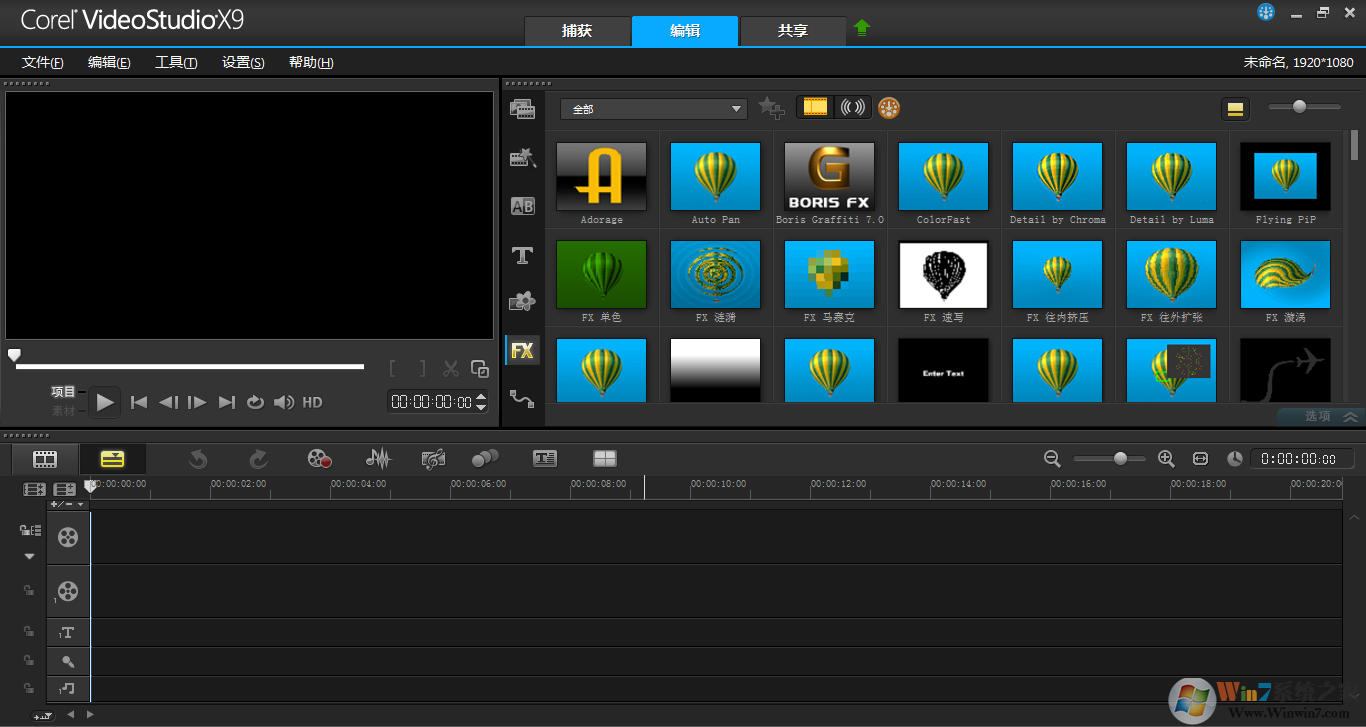Switch to Storyboard view button
Image resolution: width=1366 pixels, height=727 pixels.
point(45,459)
